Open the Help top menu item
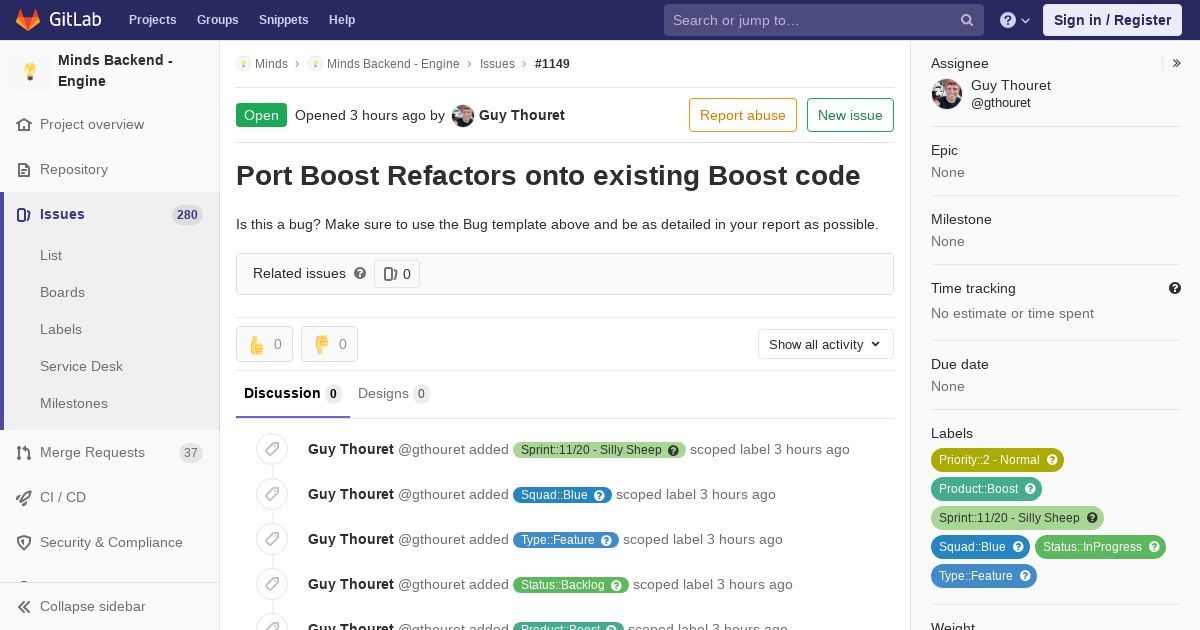 pos(342,20)
